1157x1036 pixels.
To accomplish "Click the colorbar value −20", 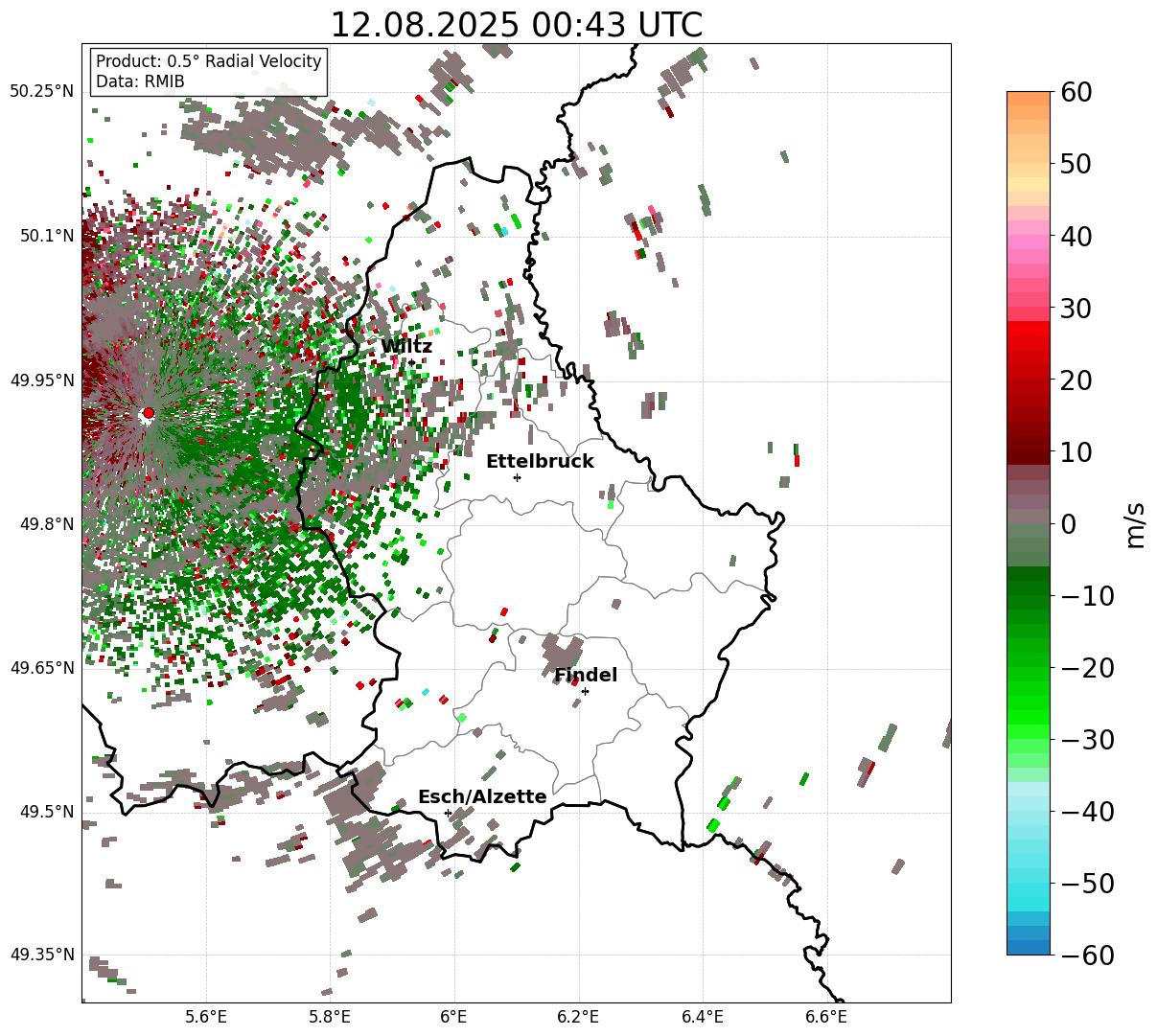I will pos(1087,668).
